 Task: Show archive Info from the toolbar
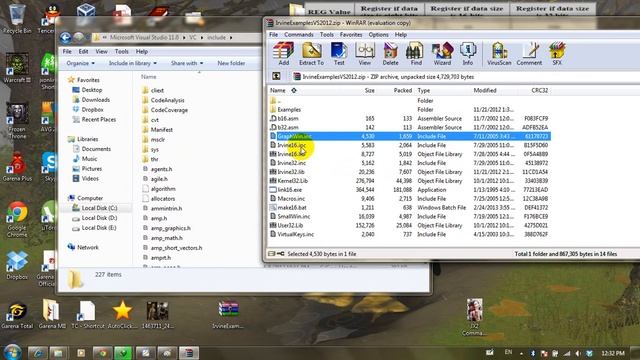[x=468, y=53]
